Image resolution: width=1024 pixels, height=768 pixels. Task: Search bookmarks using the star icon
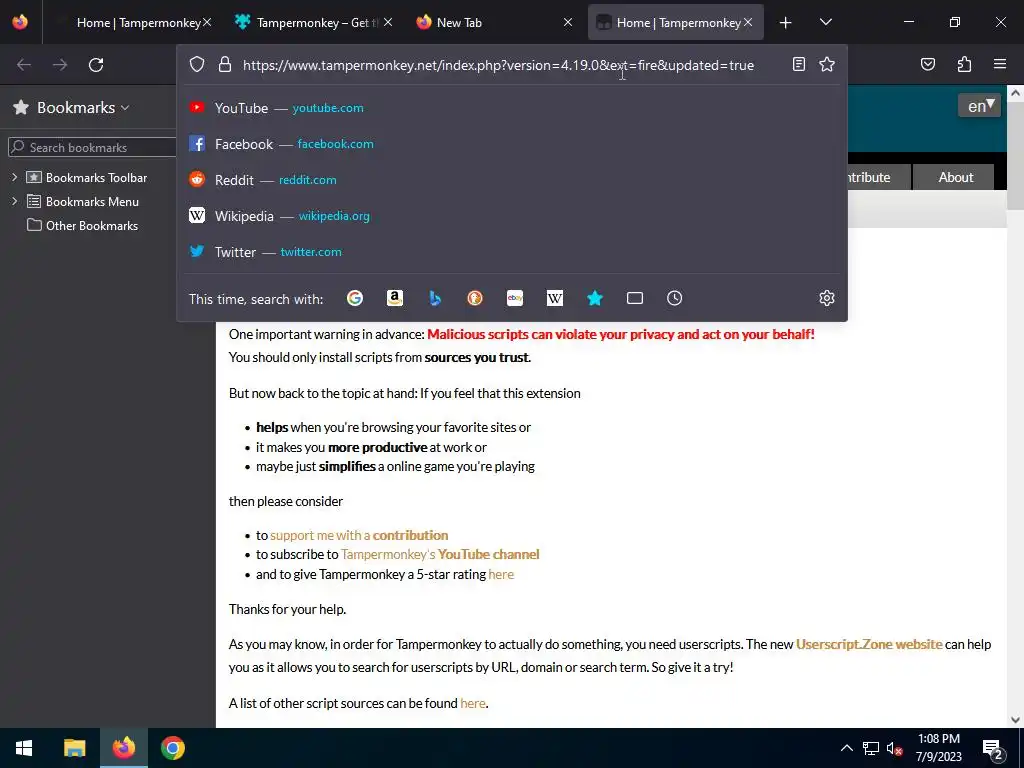point(595,298)
